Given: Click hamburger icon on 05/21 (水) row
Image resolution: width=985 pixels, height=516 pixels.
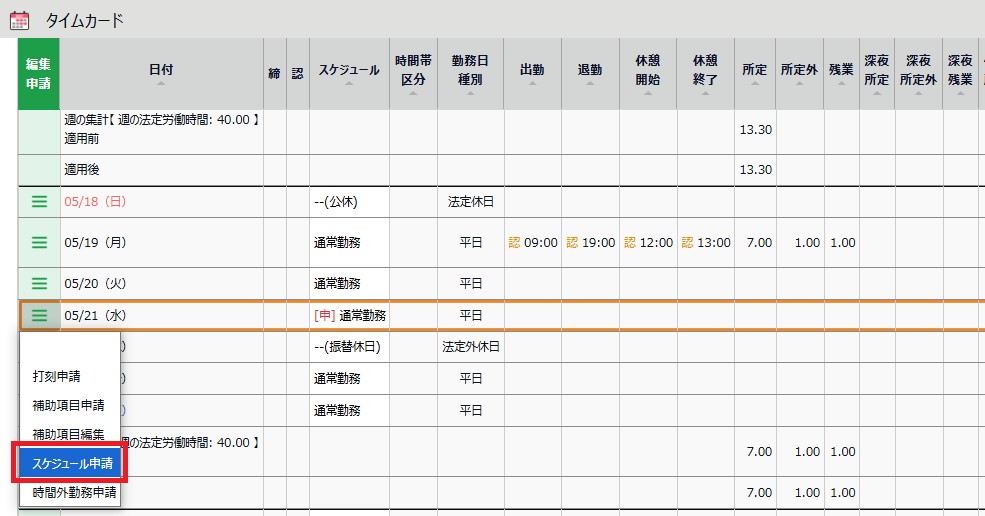Looking at the screenshot, I should (39, 315).
